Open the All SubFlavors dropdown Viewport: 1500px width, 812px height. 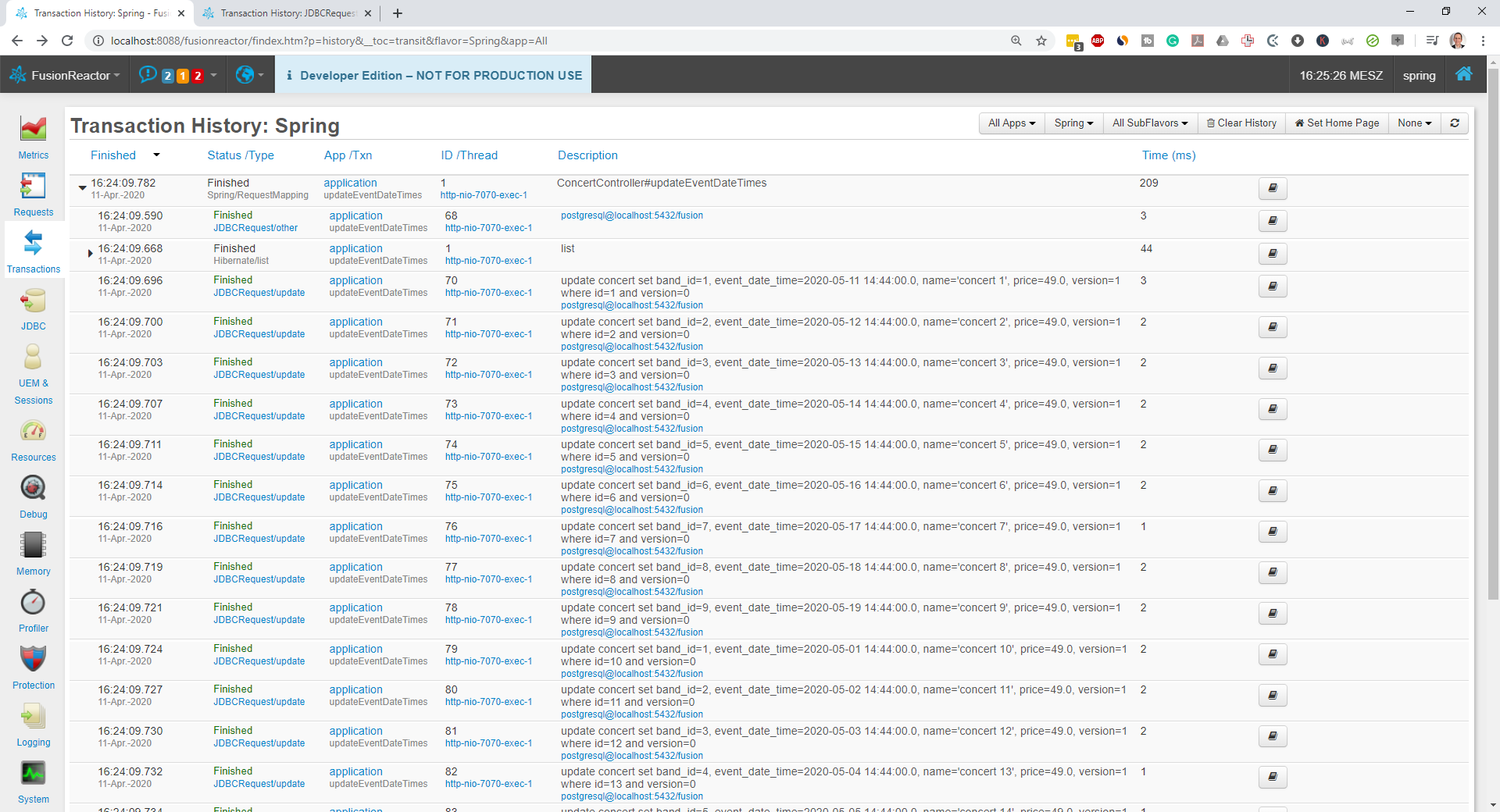coord(1149,123)
